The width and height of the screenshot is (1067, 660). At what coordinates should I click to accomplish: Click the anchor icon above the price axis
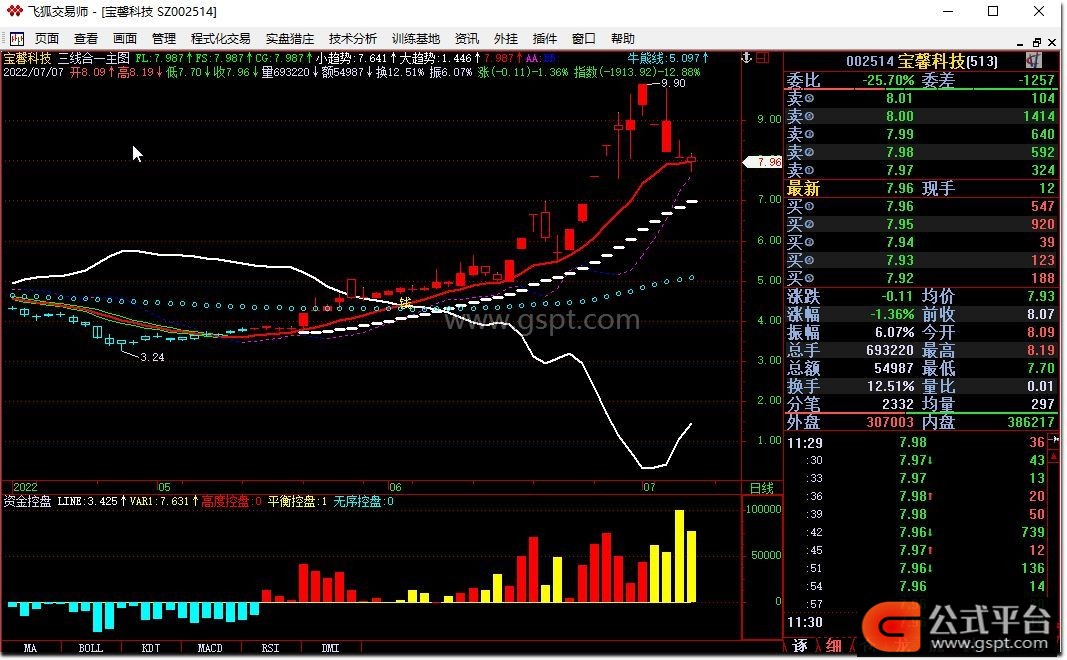coord(746,59)
